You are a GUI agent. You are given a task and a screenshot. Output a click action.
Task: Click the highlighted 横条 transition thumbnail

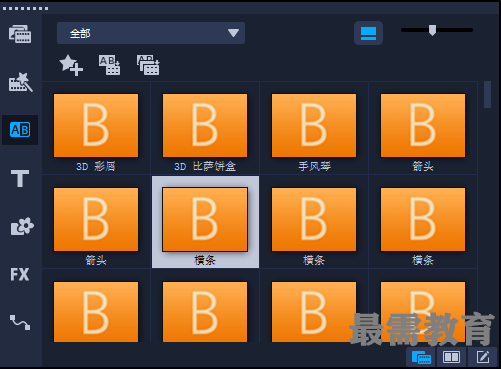click(x=205, y=219)
